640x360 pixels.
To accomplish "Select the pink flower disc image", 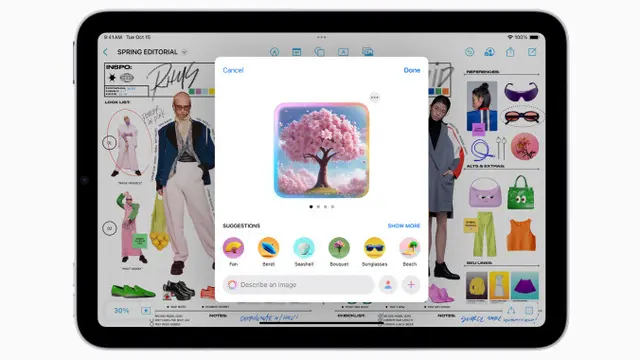I will [x=524, y=146].
